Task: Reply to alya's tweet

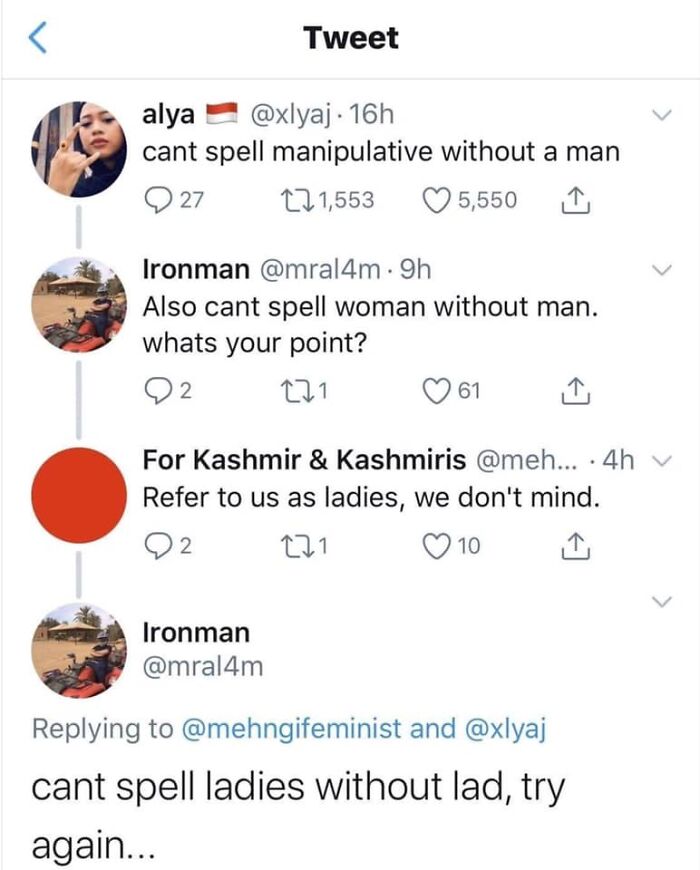Action: pyautogui.click(x=159, y=200)
